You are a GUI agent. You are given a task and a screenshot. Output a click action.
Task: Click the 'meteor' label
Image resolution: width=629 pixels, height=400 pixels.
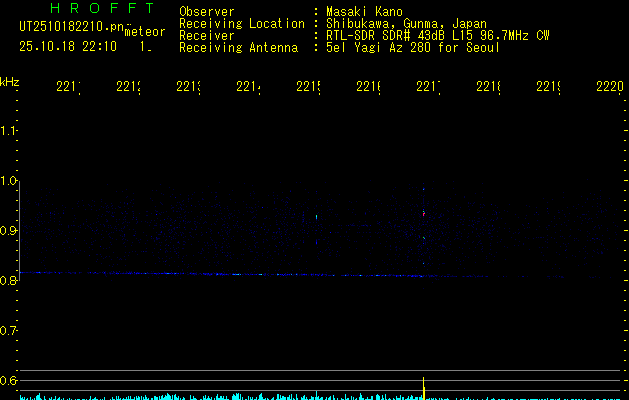pos(145,32)
